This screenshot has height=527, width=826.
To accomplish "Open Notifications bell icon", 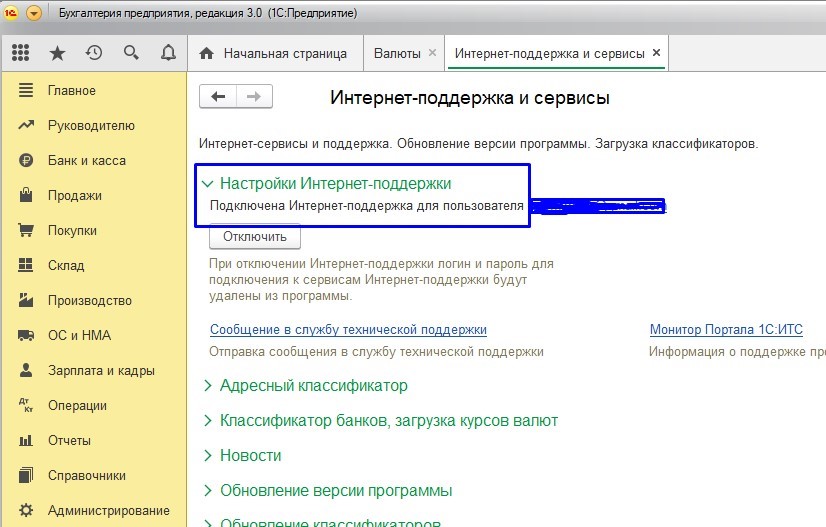I will tap(168, 53).
